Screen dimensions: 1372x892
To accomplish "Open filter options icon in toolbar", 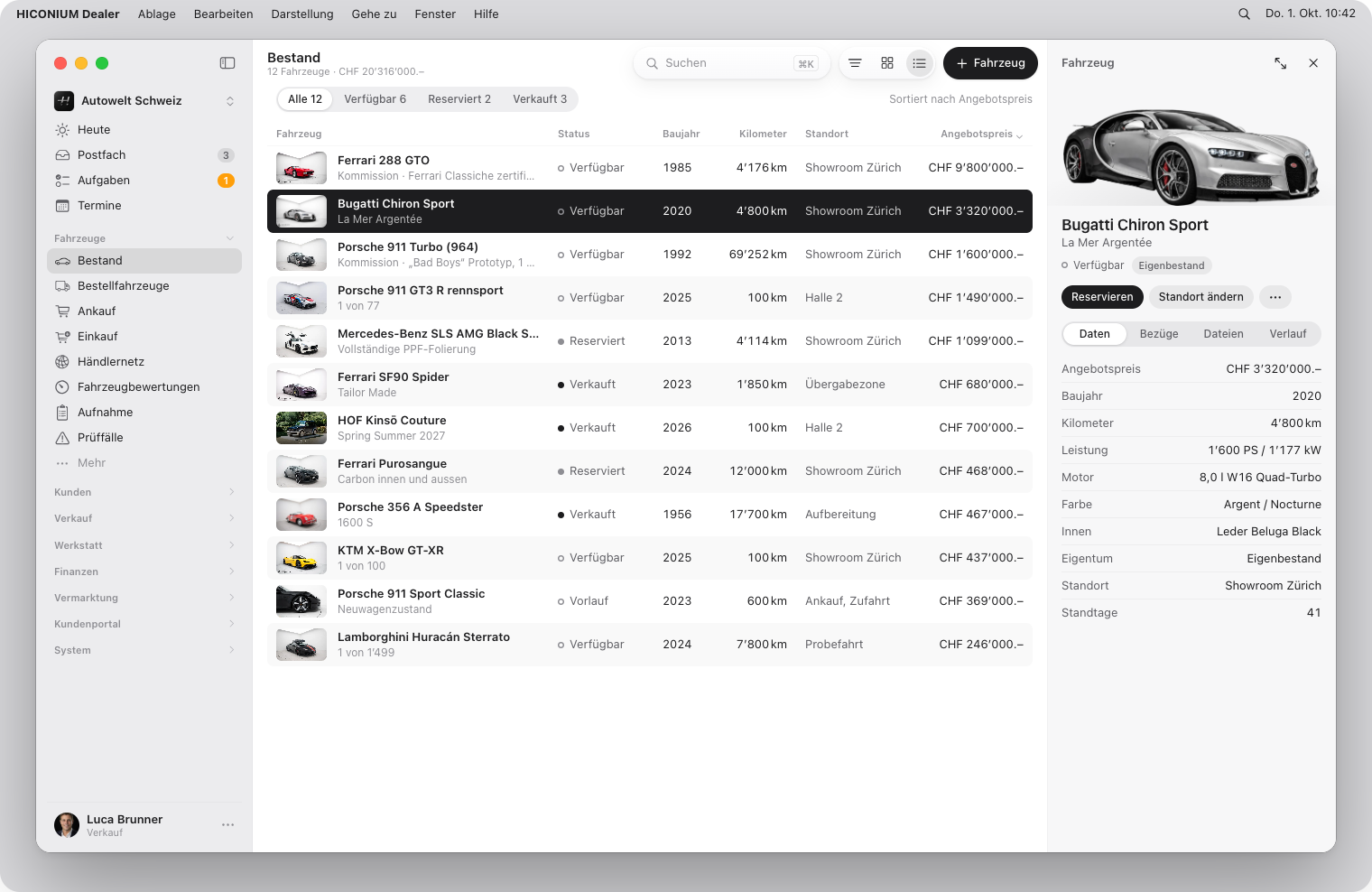I will tap(855, 63).
